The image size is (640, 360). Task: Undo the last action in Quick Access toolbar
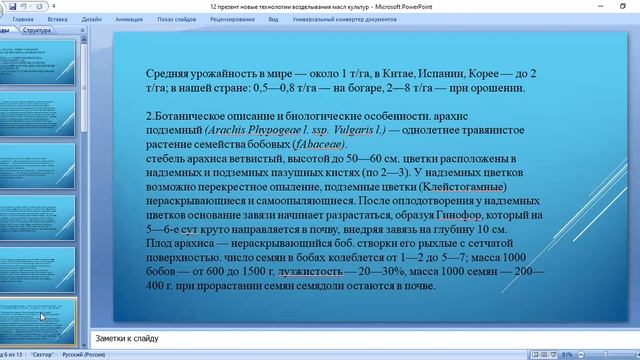point(24,7)
